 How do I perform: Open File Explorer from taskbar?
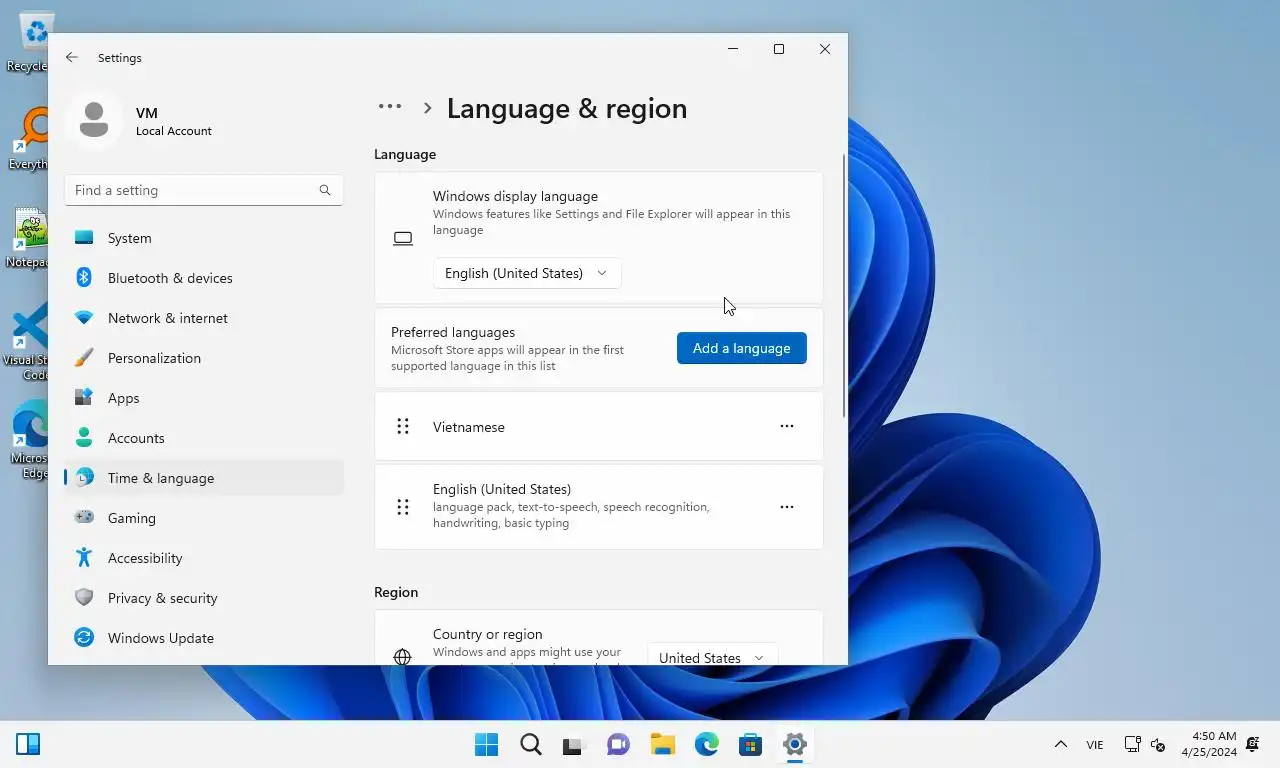(662, 744)
